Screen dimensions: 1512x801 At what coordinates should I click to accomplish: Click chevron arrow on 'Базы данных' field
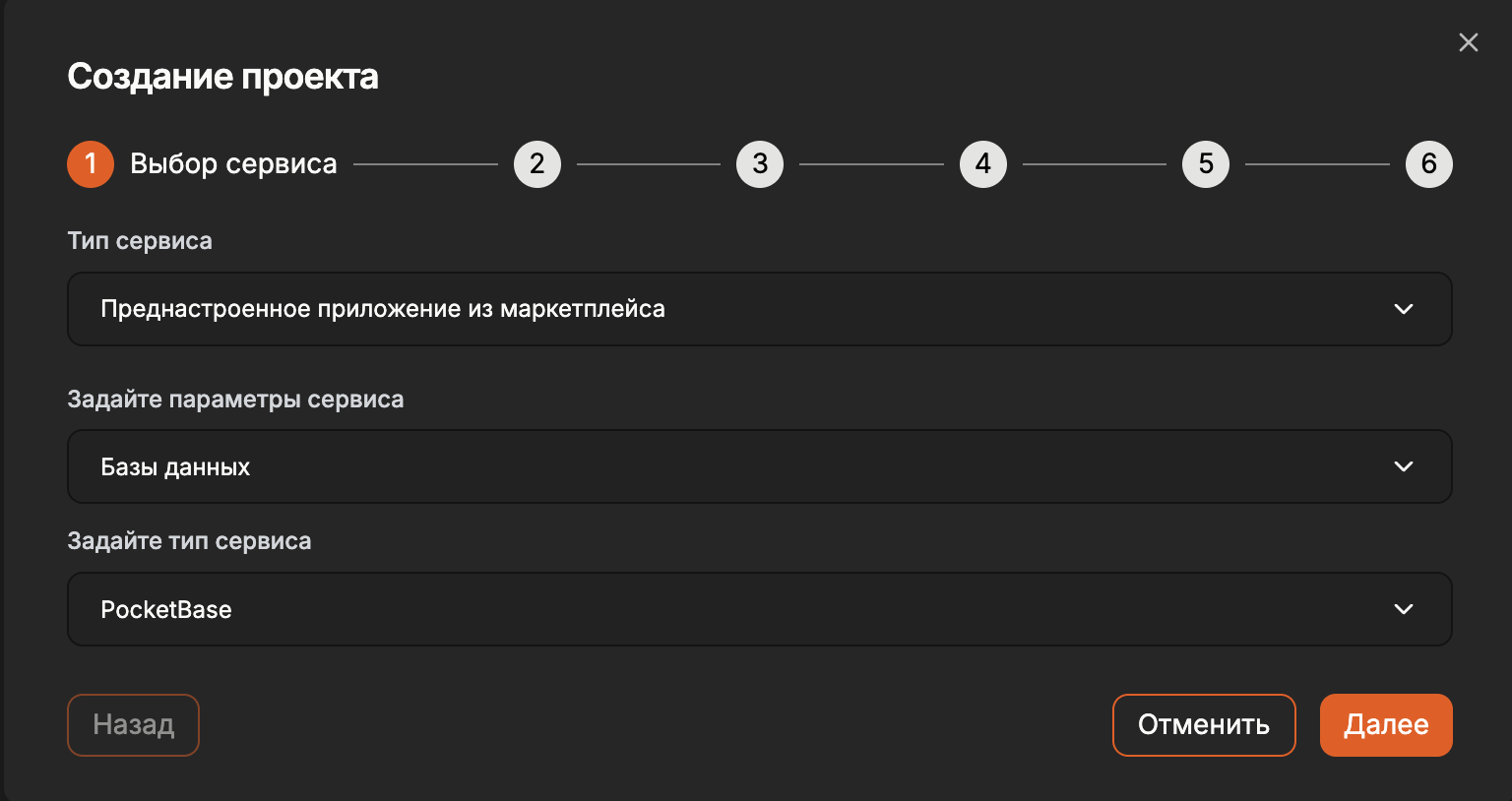click(x=1404, y=466)
